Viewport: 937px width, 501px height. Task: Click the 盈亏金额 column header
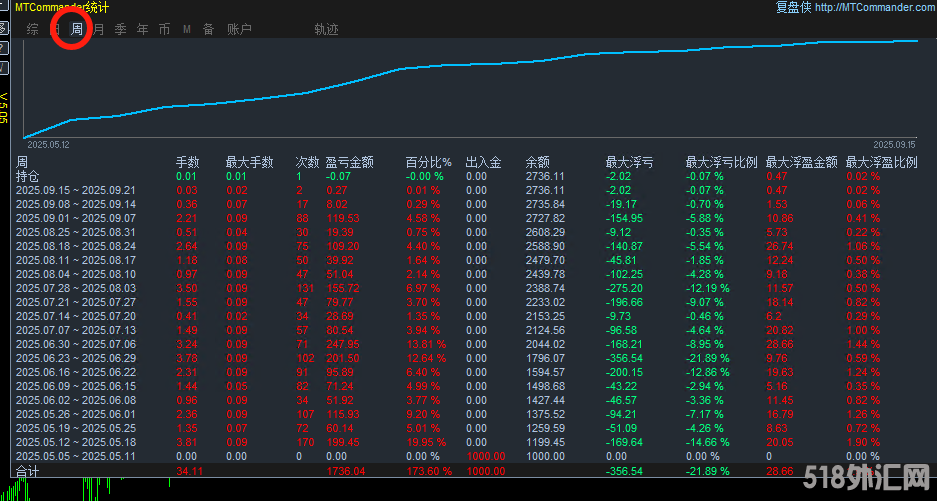click(349, 162)
